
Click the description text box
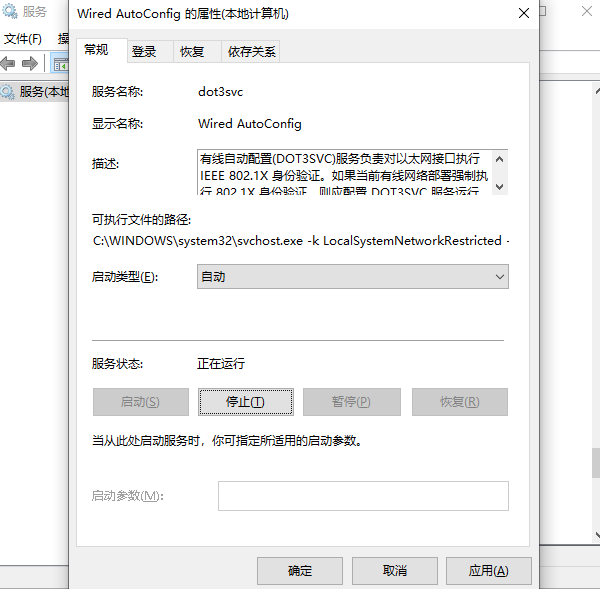pyautogui.click(x=352, y=172)
